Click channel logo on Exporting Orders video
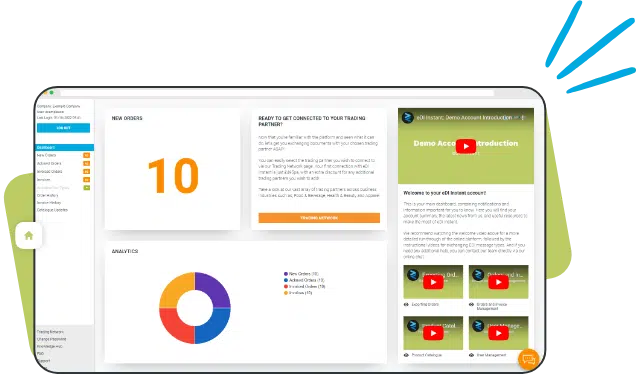 (412, 274)
